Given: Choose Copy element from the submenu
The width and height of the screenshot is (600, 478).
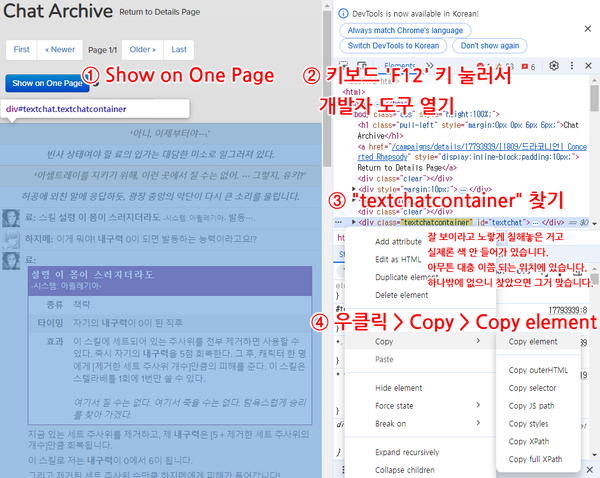Looking at the screenshot, I should (x=533, y=341).
